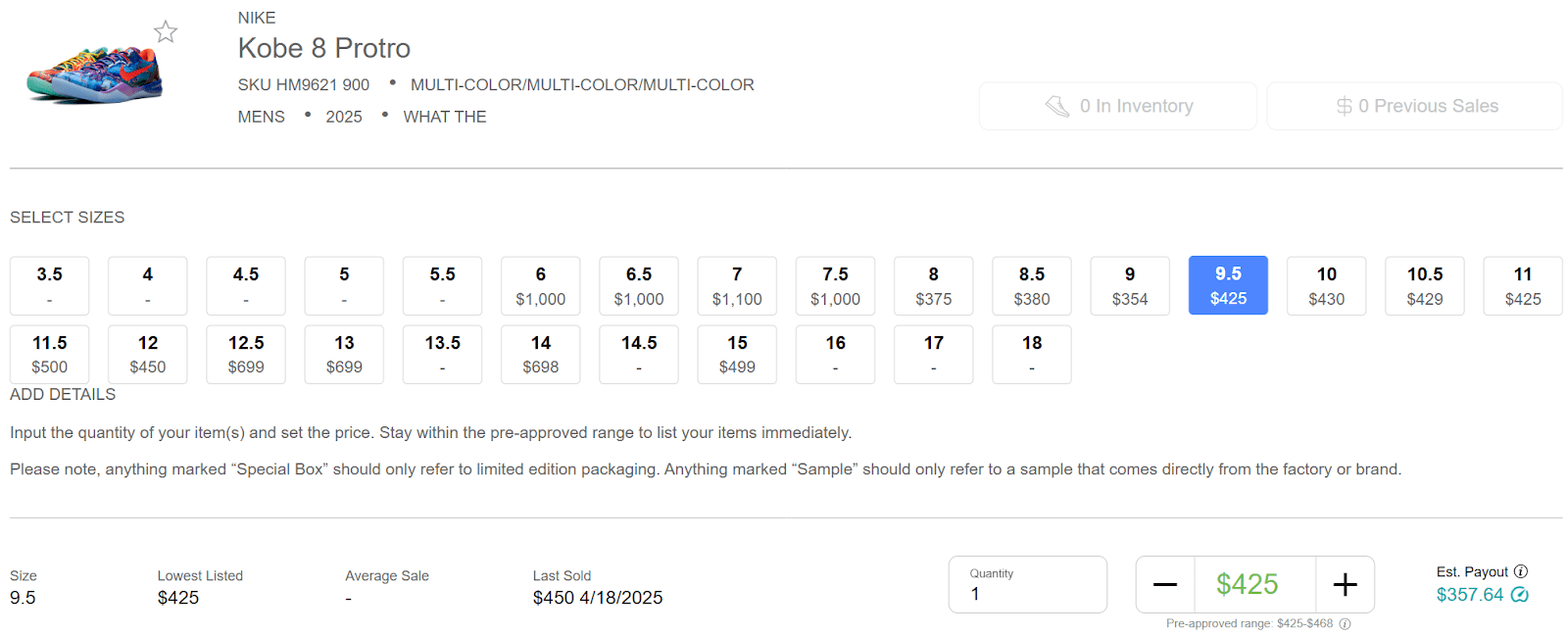This screenshot has height=636, width=1568.
Task: Click the Est. Payout info icon
Action: pyautogui.click(x=1521, y=571)
